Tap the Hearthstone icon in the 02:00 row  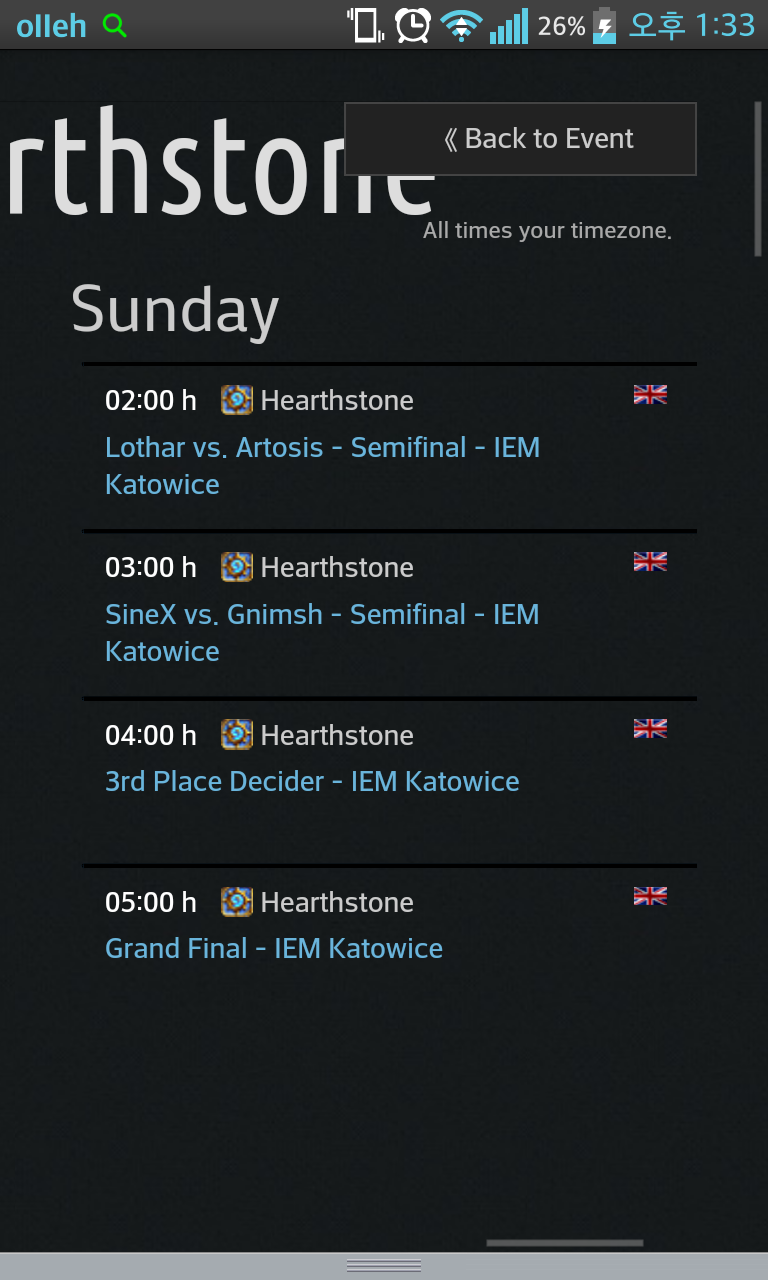[237, 401]
